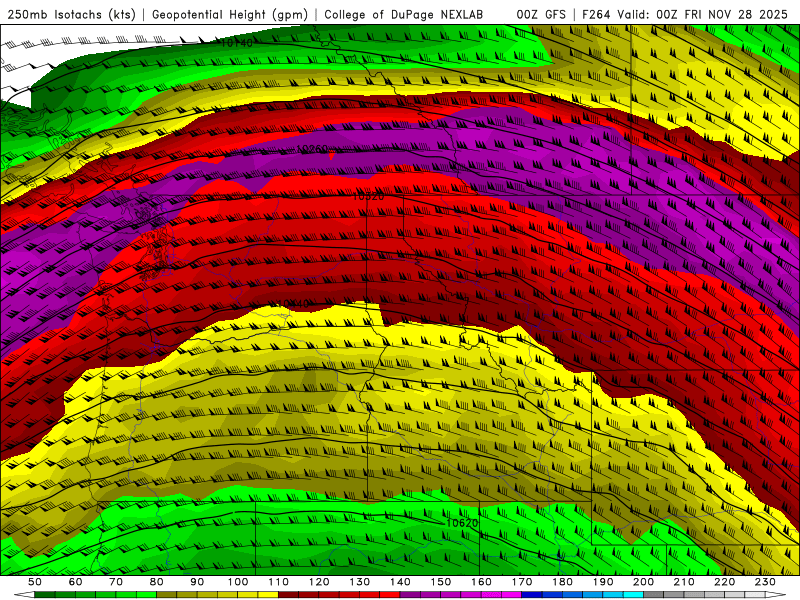
Task: Click the bright yellow swatch just before 110
Action: click(x=268, y=595)
